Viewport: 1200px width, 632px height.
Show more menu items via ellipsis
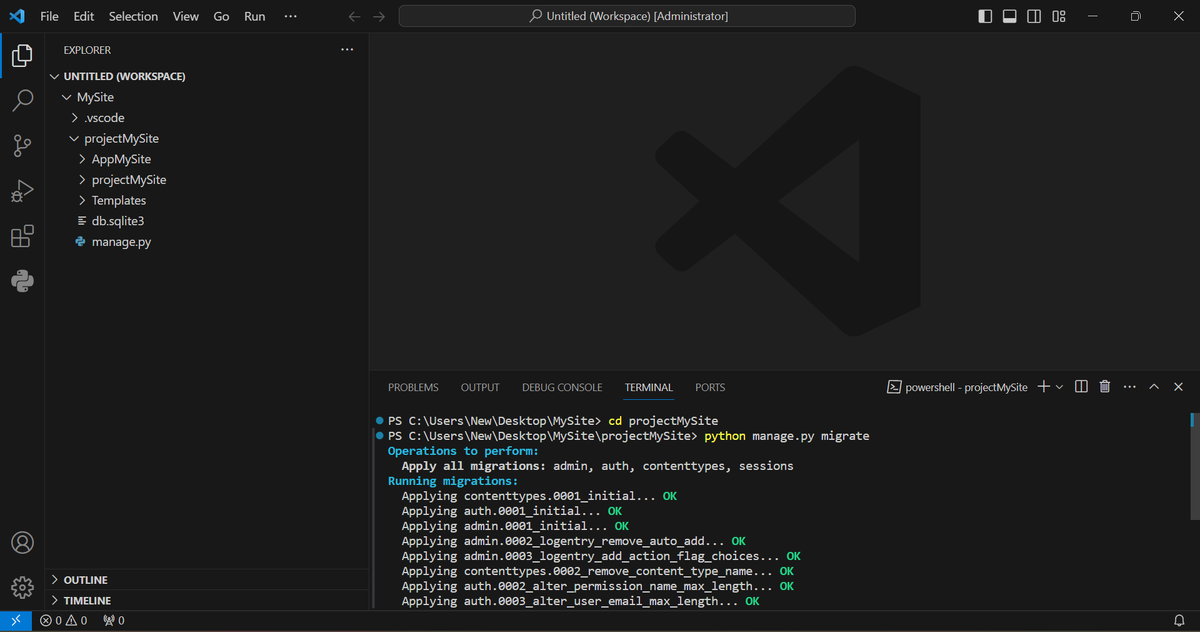290,16
